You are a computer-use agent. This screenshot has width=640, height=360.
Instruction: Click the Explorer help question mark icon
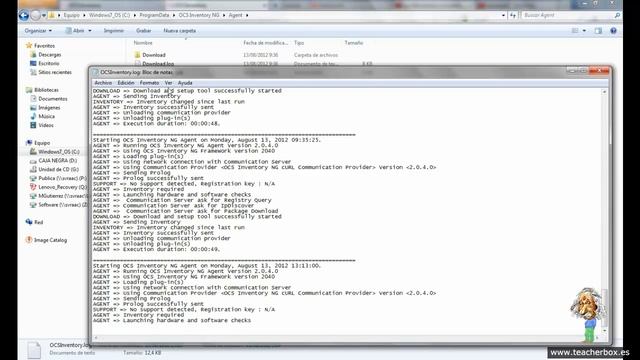(x=613, y=31)
